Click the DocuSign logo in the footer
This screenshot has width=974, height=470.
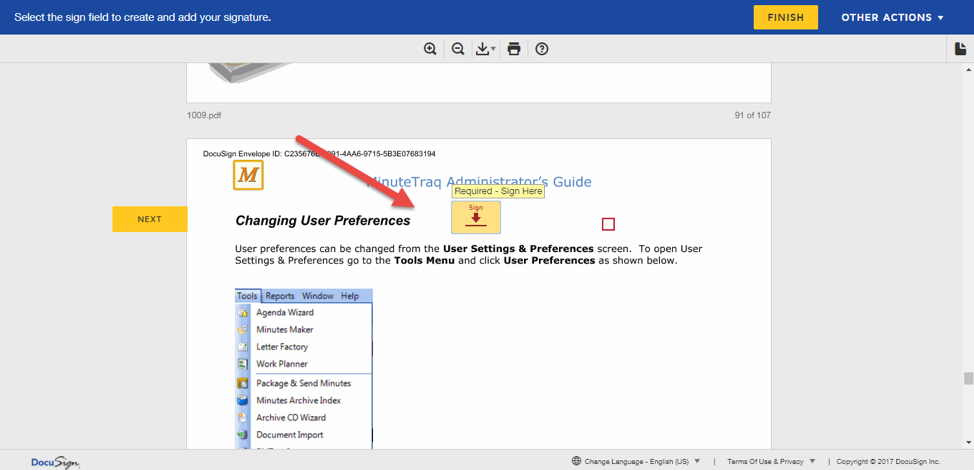tap(55, 462)
